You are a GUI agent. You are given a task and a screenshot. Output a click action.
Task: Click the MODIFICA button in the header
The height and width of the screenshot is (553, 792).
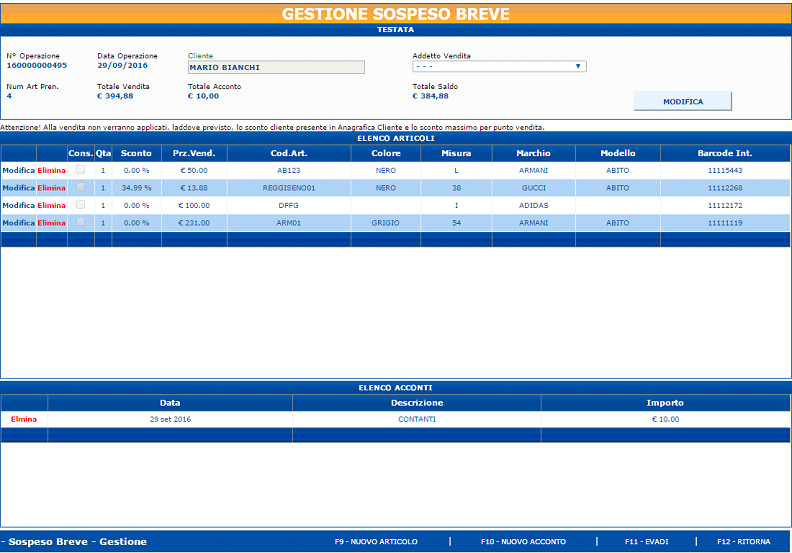point(682,101)
